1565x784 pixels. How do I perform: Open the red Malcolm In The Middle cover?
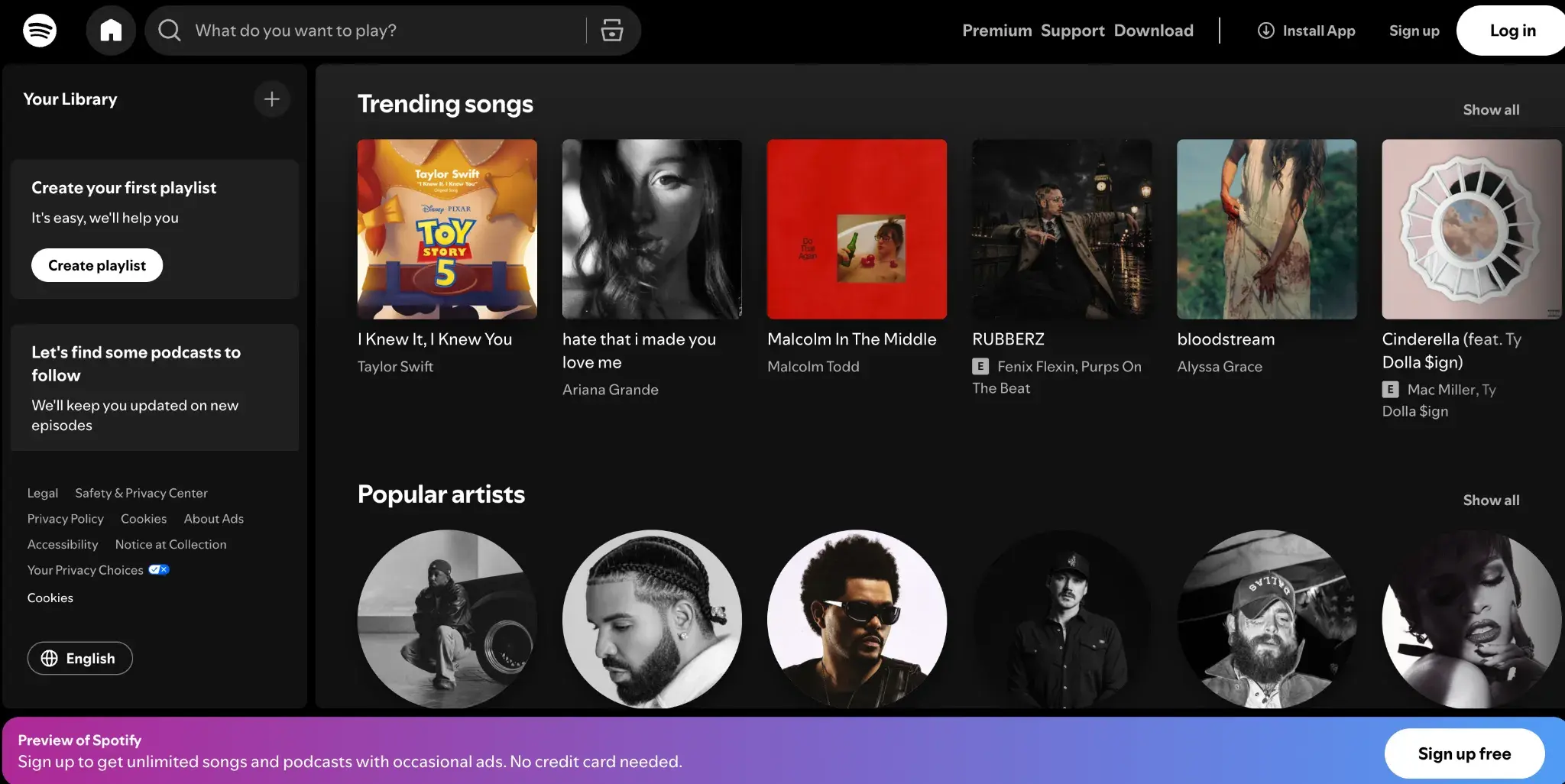[x=857, y=229]
